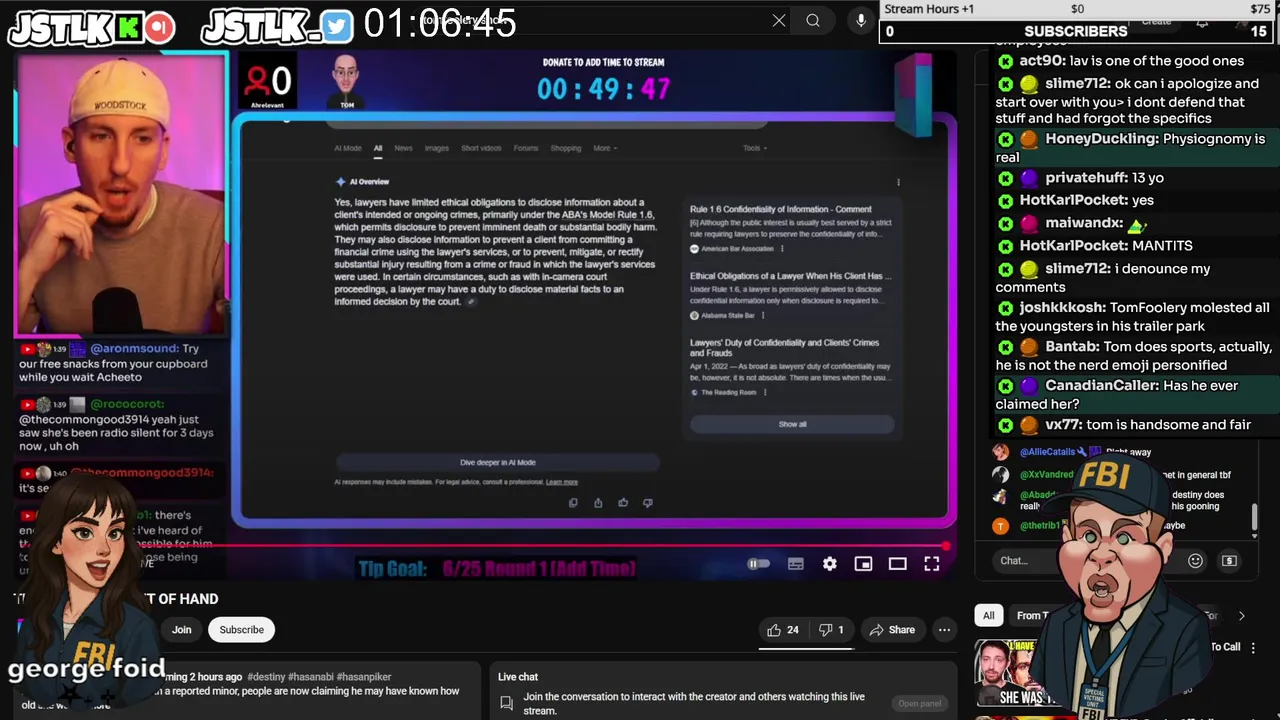Open the player settings gear

[830, 564]
